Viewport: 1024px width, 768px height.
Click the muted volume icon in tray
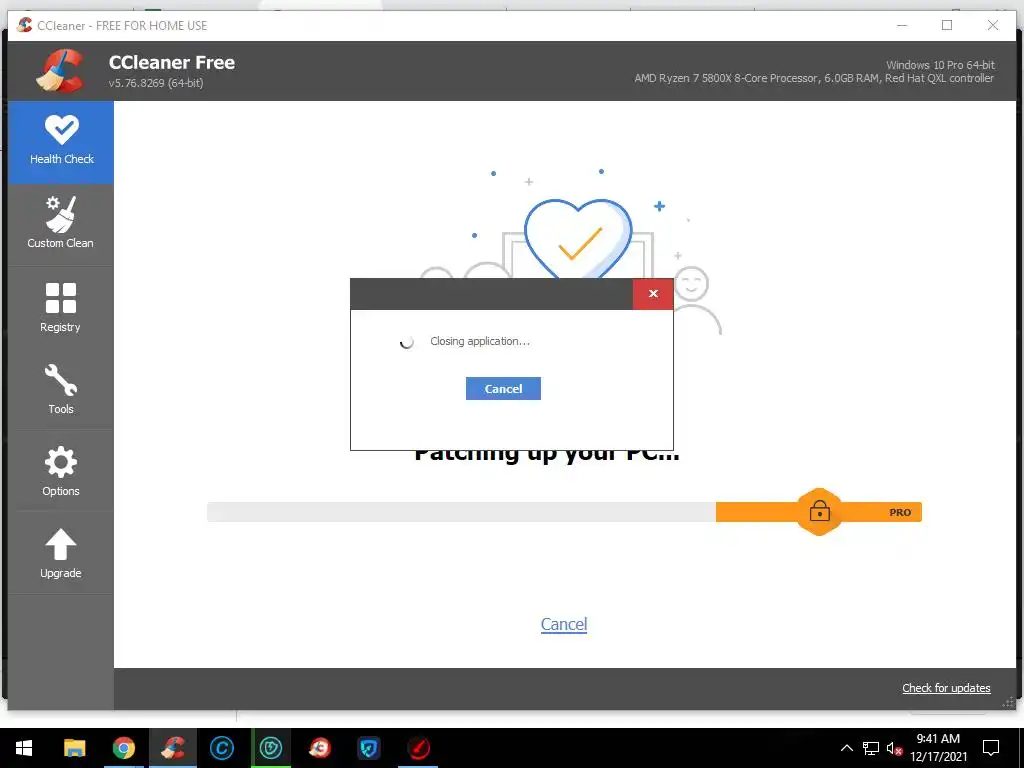point(894,748)
